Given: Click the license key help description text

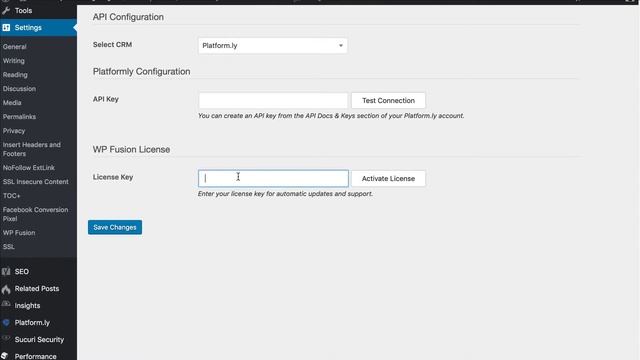Looking at the screenshot, I should tap(285, 194).
